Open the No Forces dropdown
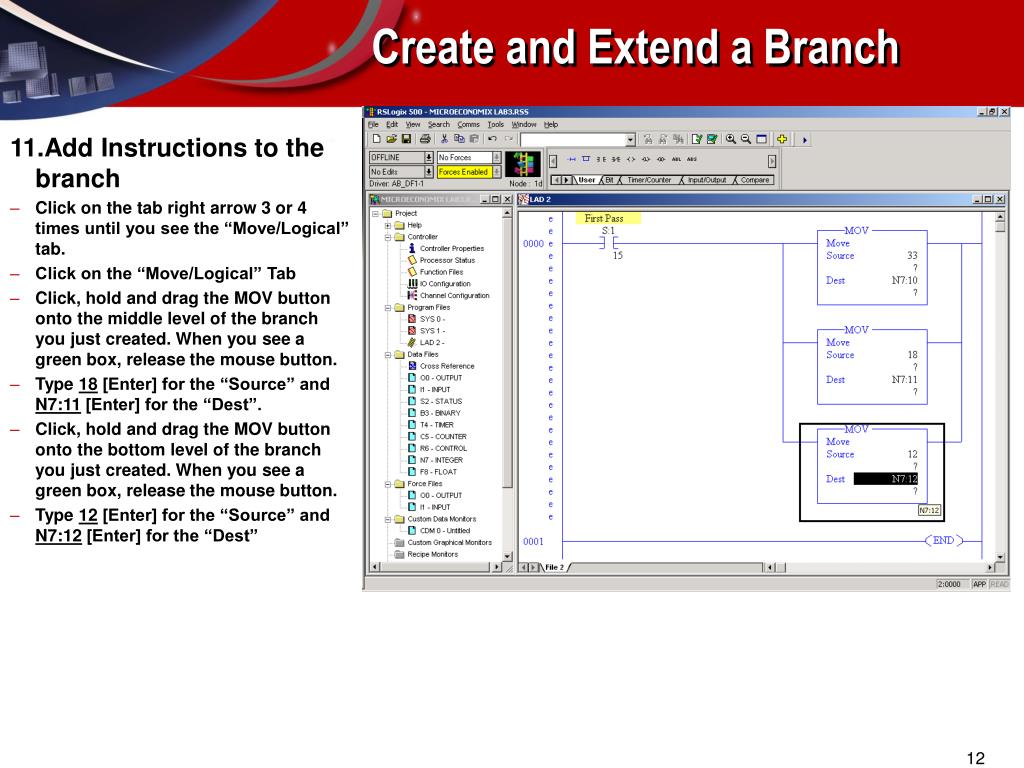This screenshot has height=768, width=1024. tap(496, 158)
